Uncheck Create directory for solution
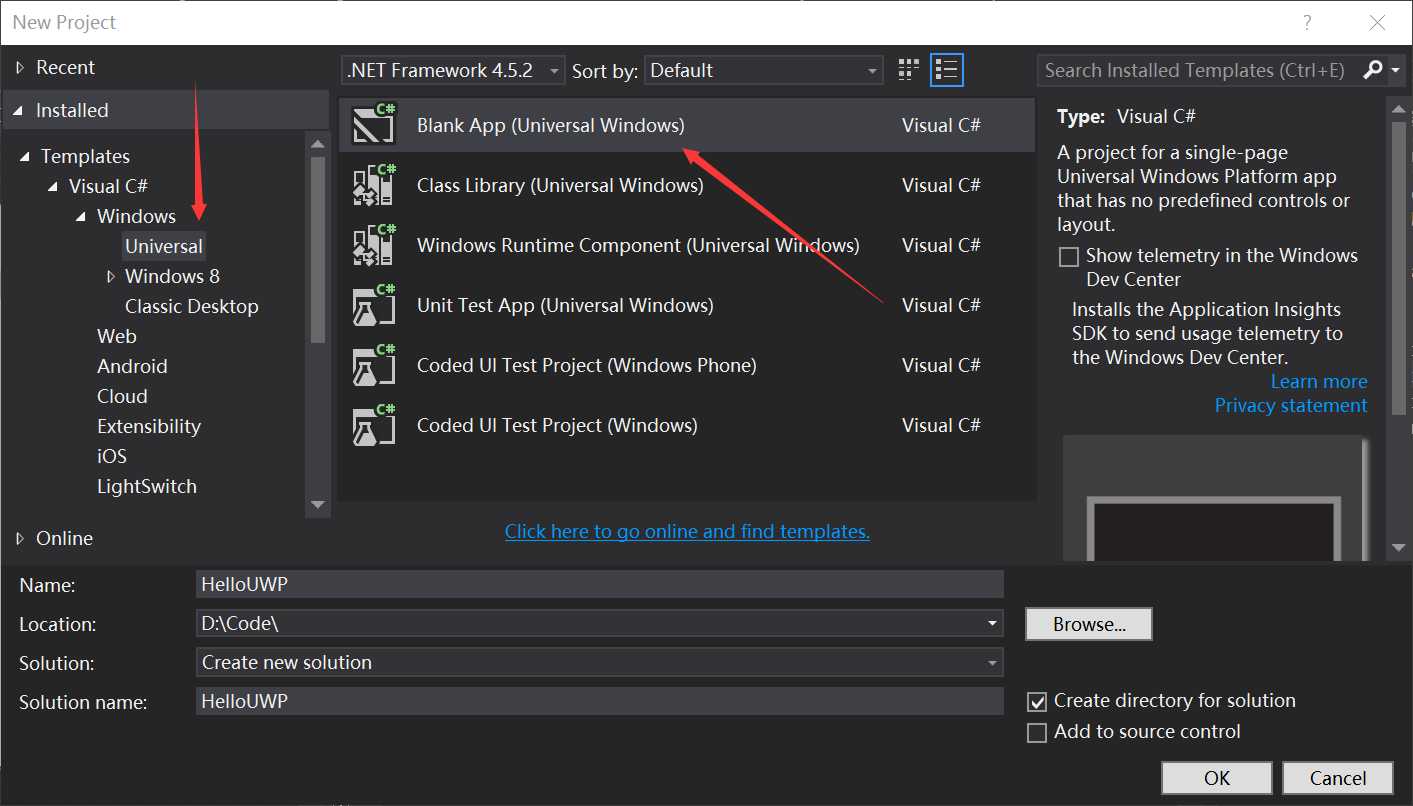Image resolution: width=1413 pixels, height=806 pixels. click(x=1037, y=701)
